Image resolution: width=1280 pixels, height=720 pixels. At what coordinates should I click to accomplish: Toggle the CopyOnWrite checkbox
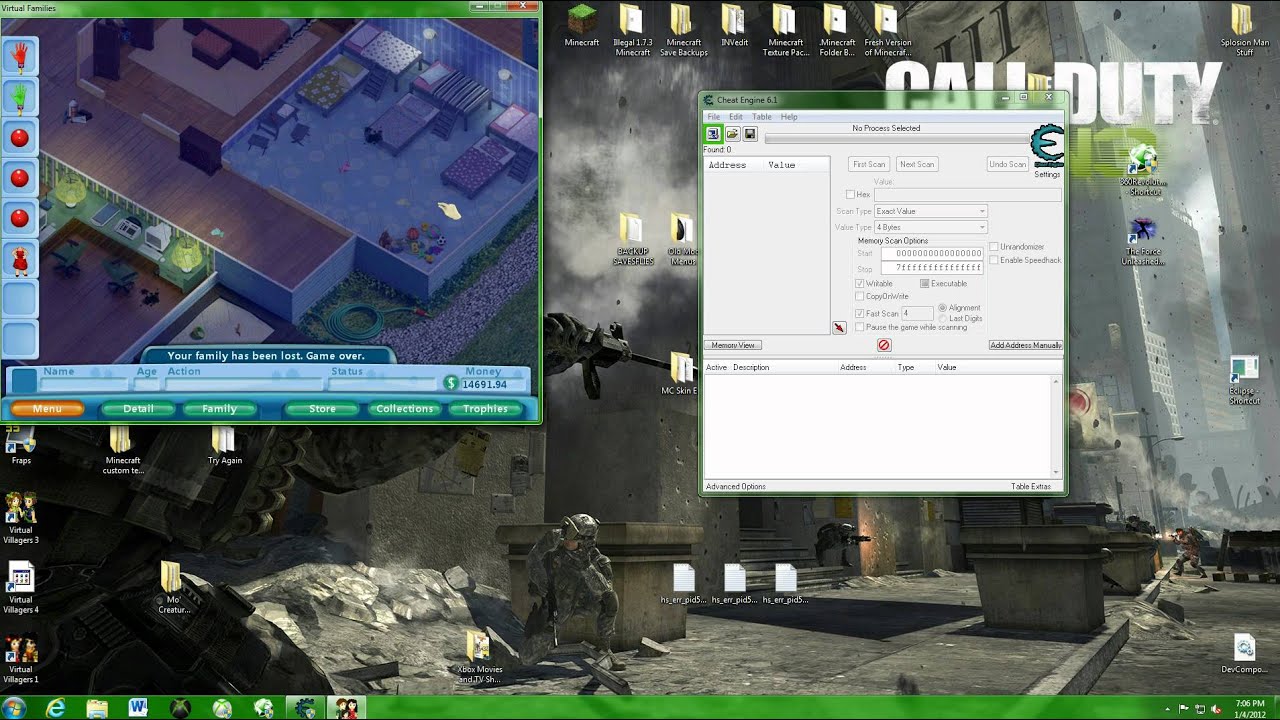(860, 296)
